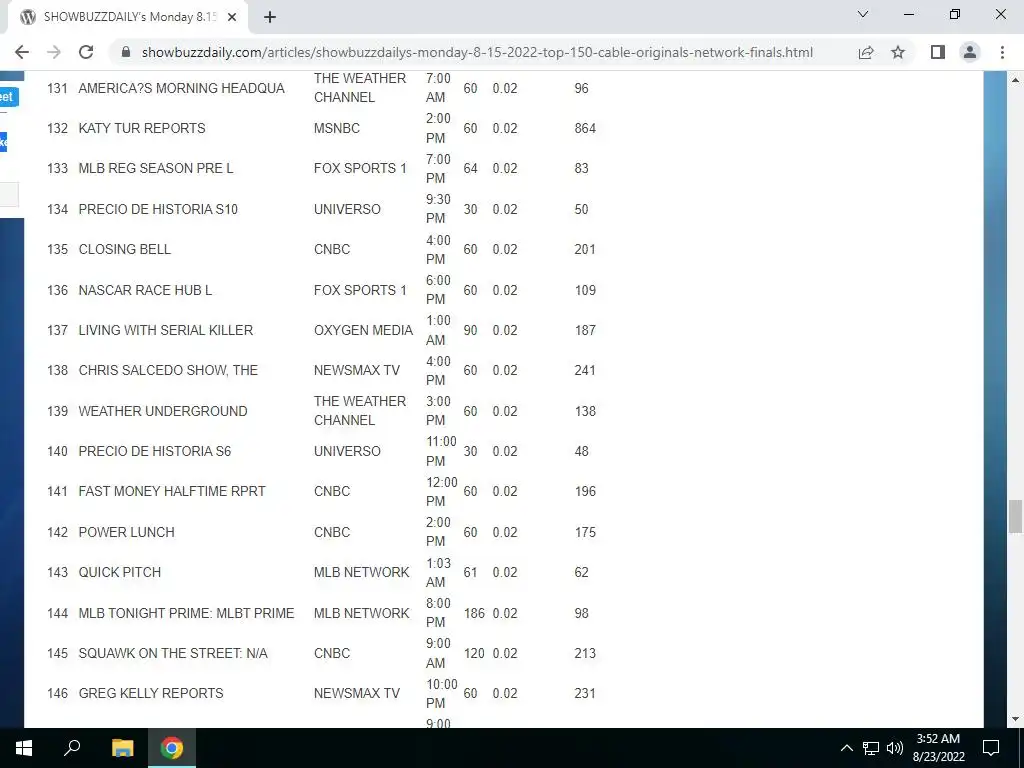
Task: Click viewers value 864
Action: click(x=585, y=128)
